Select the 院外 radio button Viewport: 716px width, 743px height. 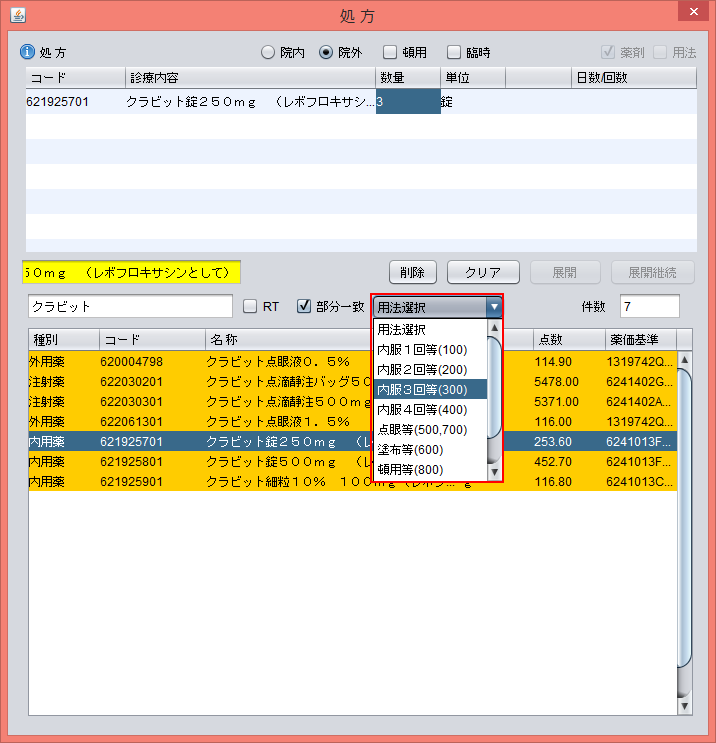click(x=326, y=52)
